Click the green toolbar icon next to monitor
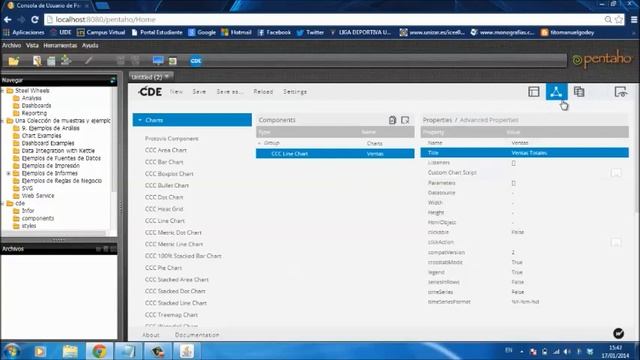Screen dimensions: 640x360 point(173,61)
